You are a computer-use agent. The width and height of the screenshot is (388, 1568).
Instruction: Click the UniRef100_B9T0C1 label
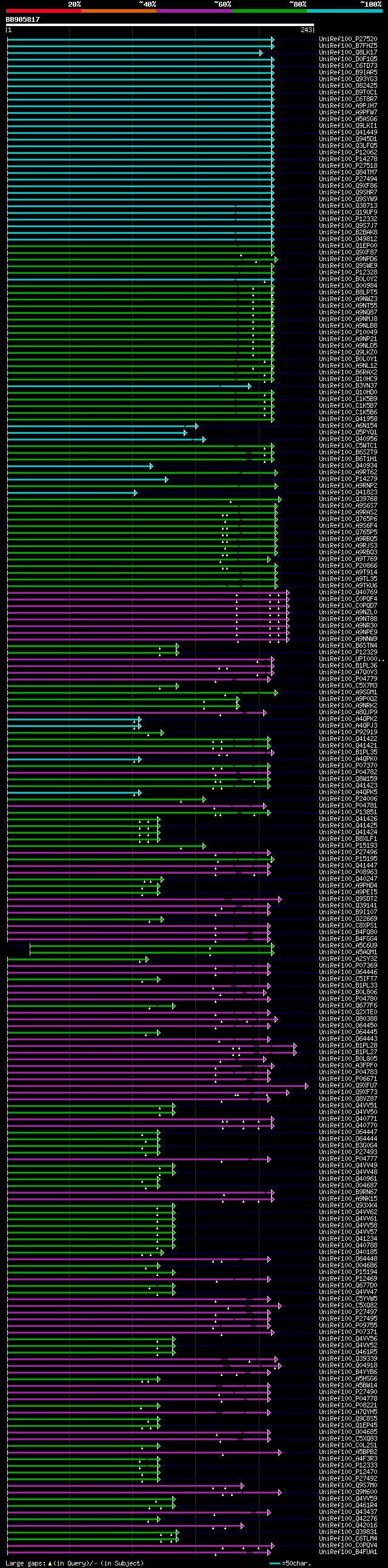coord(348,93)
